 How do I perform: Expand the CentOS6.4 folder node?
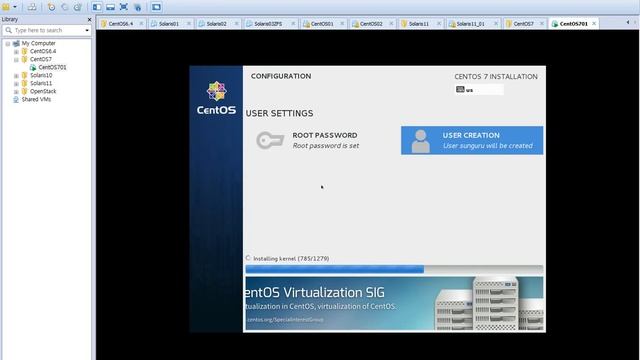[16, 51]
